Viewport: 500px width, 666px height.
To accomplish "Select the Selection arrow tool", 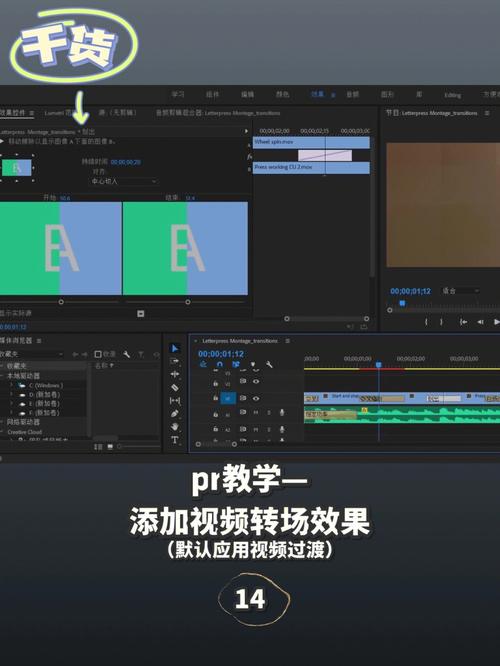I will pyautogui.click(x=175, y=348).
